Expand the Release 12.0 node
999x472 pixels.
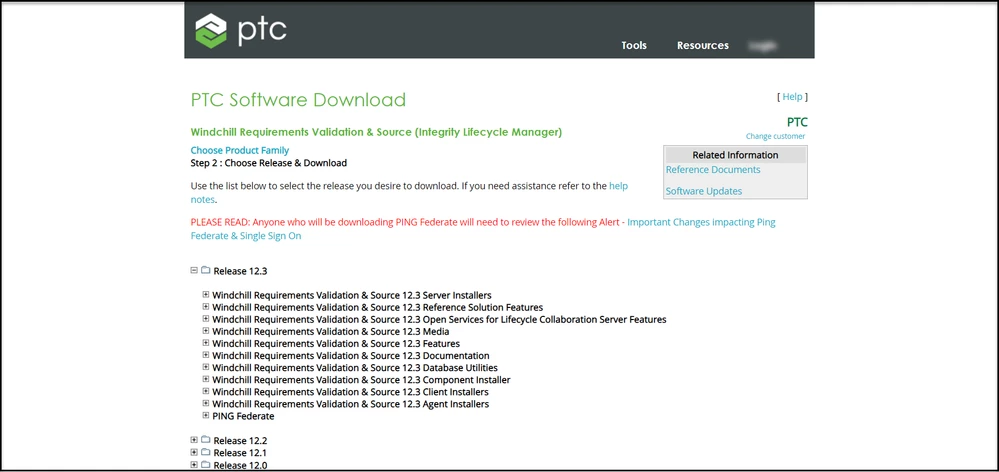pos(194,465)
